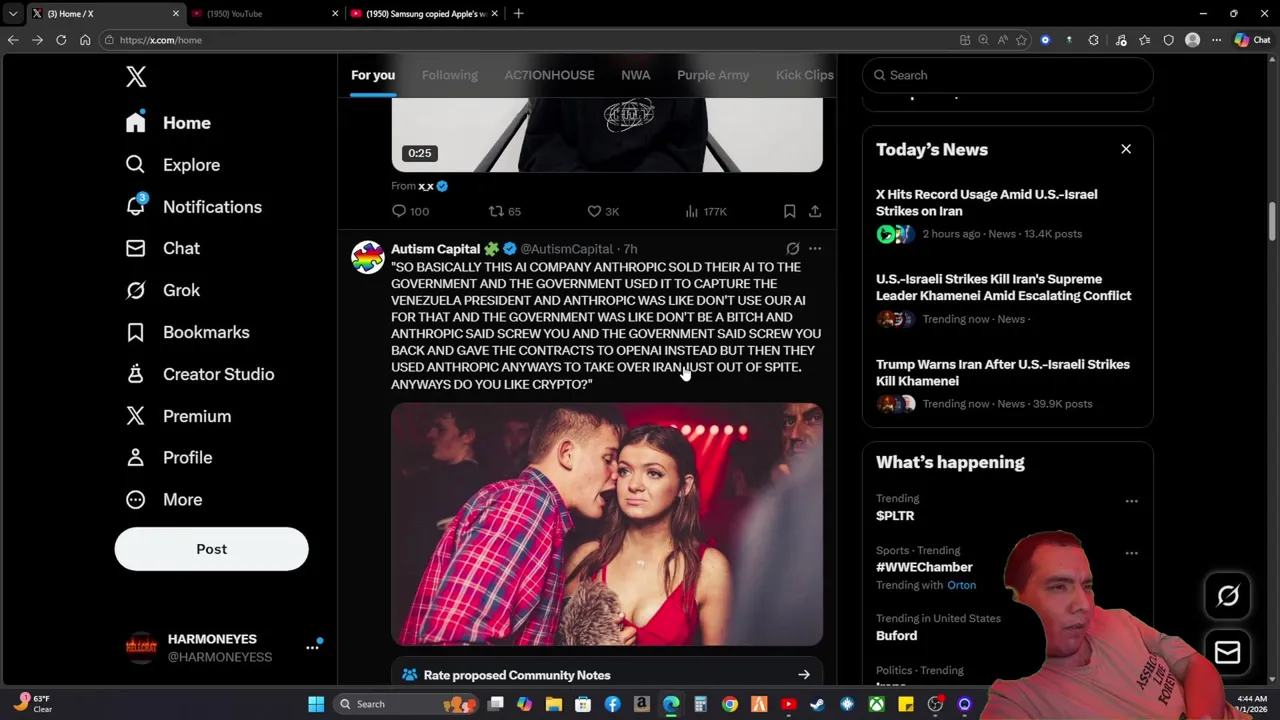Click the Orton trending link

pyautogui.click(x=961, y=585)
